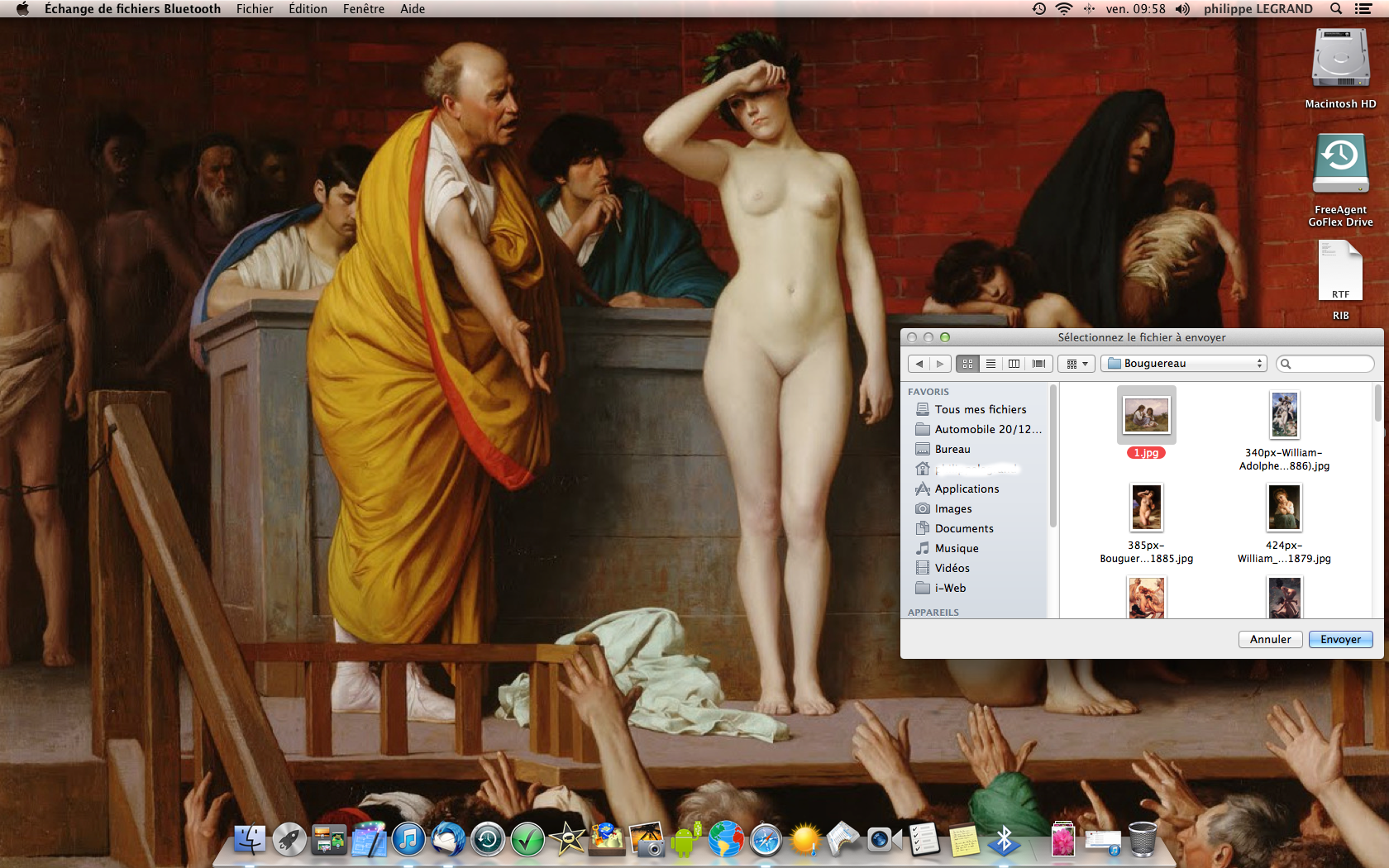This screenshot has height=868, width=1389.
Task: Click Time Machine icon in menu bar
Action: 1039,9
